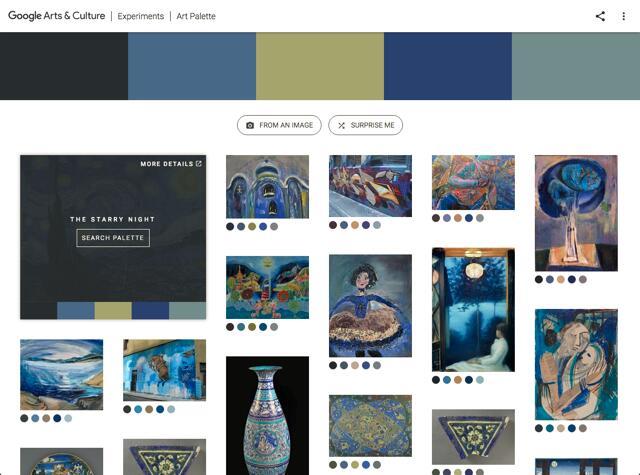The height and width of the screenshot is (475, 640).
Task: Open the turquoise vase artwork thumbnail
Action: [x=267, y=415]
